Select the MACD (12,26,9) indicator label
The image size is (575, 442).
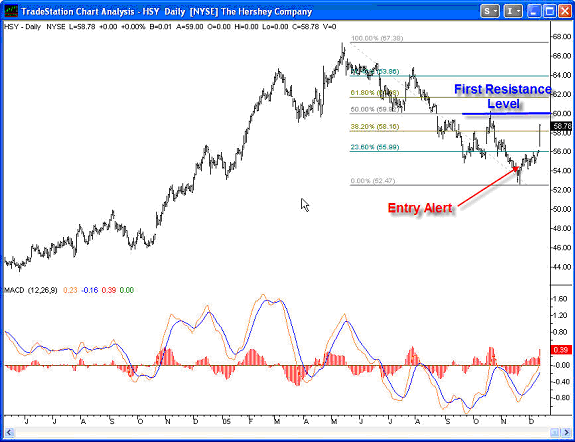coord(31,290)
